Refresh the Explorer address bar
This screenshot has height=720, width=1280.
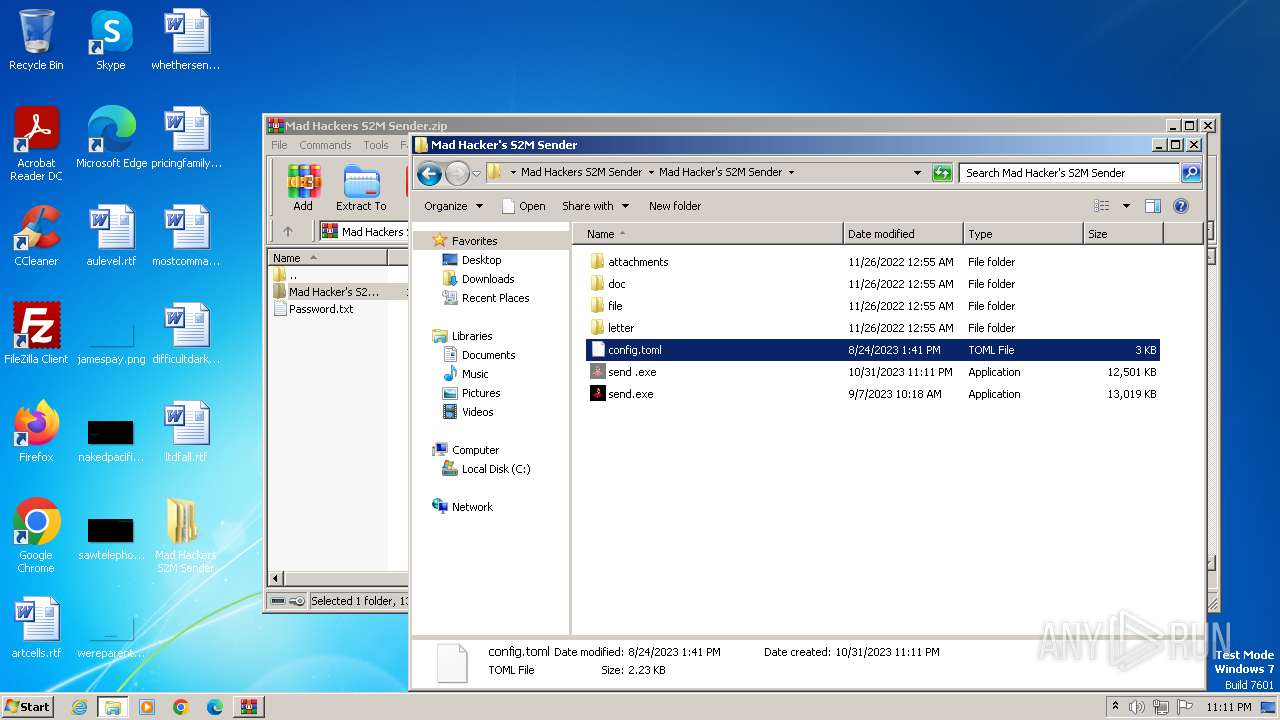[941, 173]
